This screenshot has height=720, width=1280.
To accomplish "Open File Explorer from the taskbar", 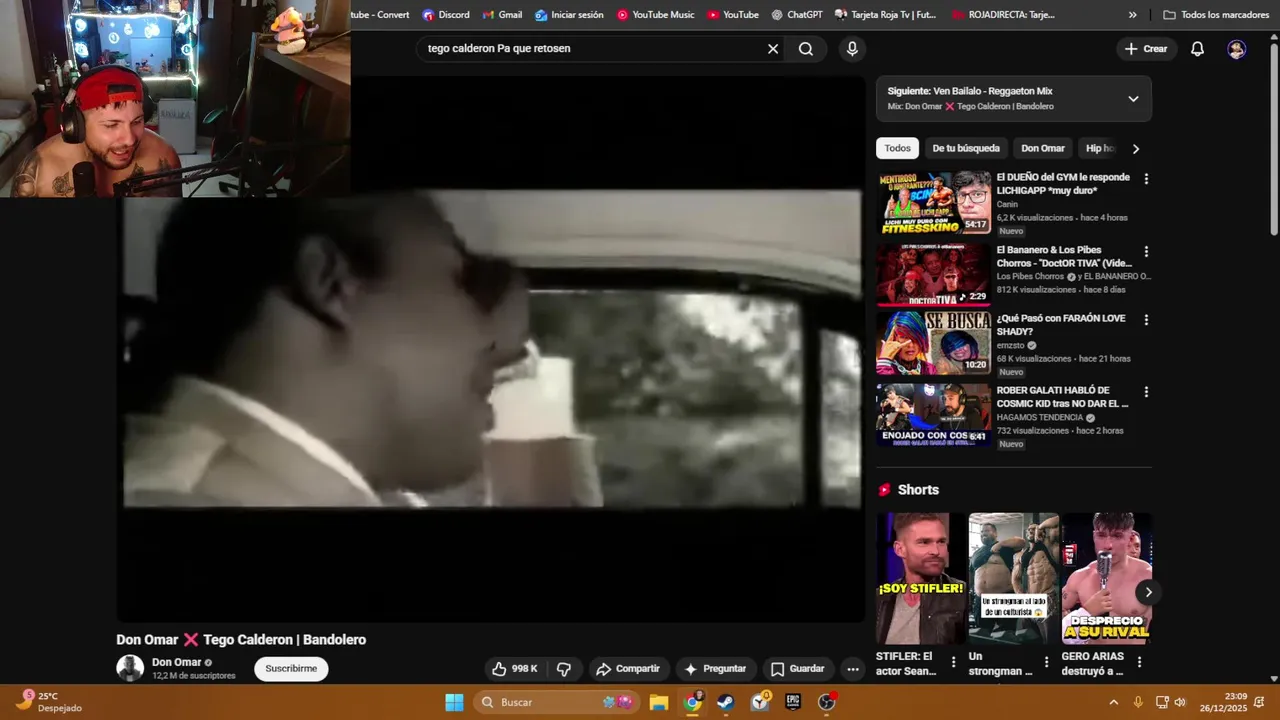I will [658, 702].
